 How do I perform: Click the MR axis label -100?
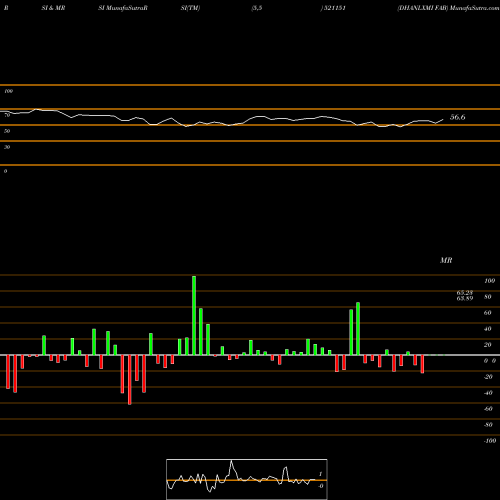click(x=490, y=441)
